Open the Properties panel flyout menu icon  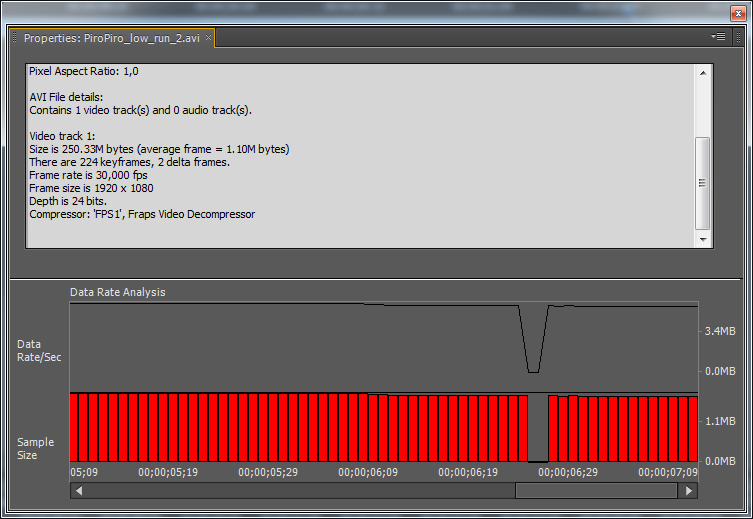point(718,37)
